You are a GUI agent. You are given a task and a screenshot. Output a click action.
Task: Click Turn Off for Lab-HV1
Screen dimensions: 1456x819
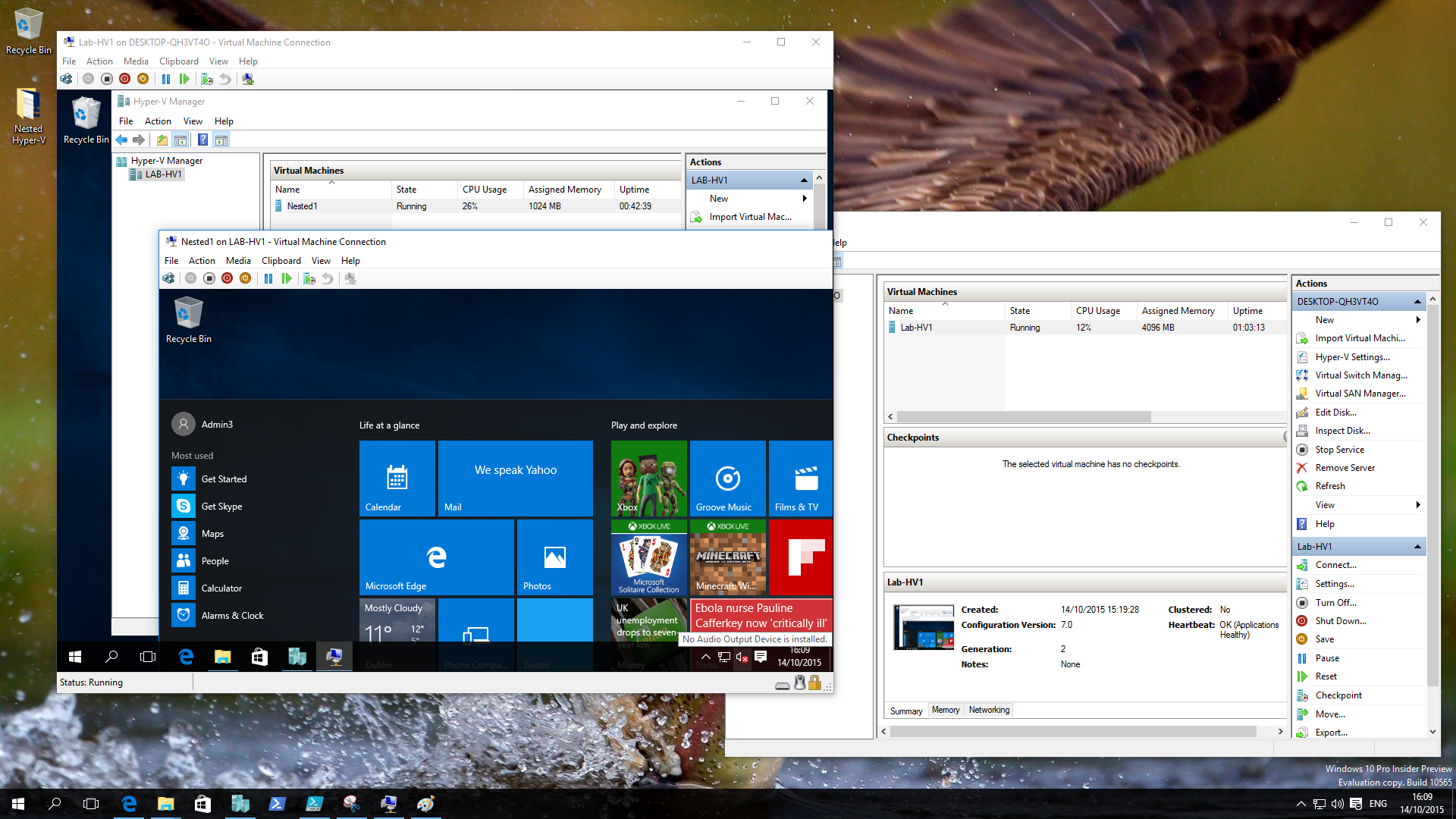pyautogui.click(x=1337, y=602)
